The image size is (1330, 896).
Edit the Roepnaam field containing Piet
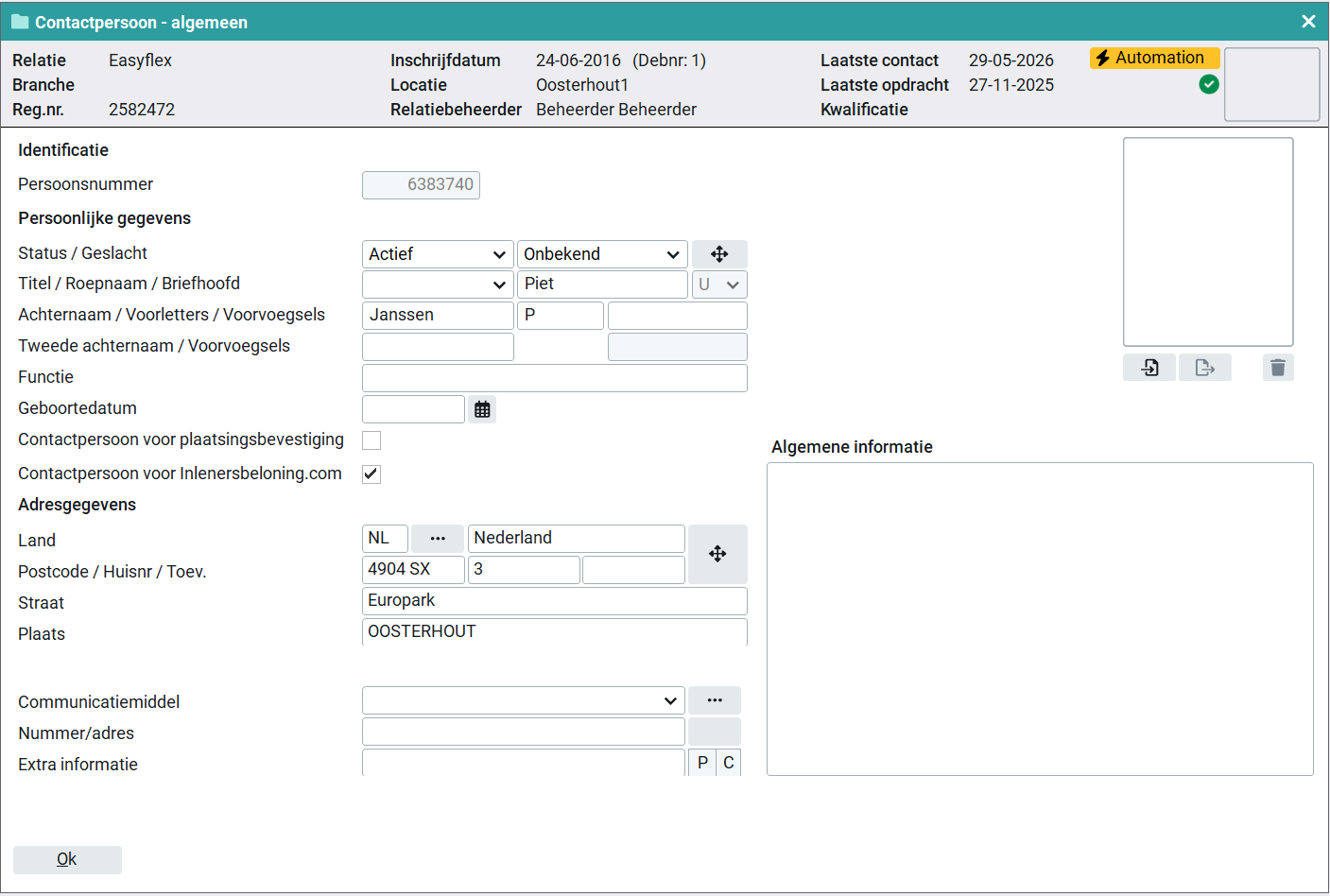click(x=602, y=284)
